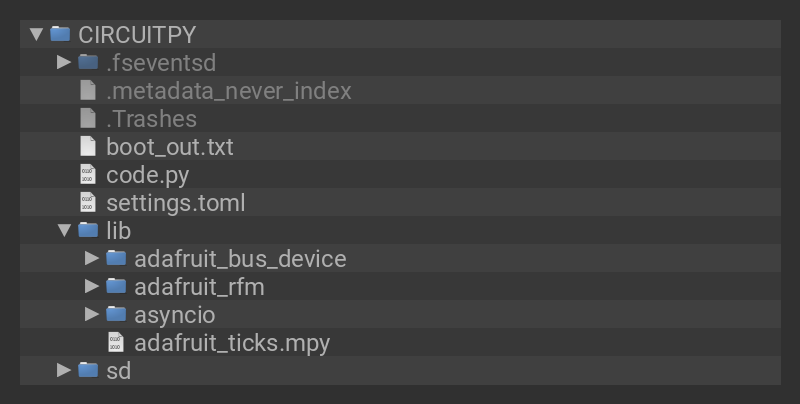Click the lib folder icon

(x=88, y=230)
